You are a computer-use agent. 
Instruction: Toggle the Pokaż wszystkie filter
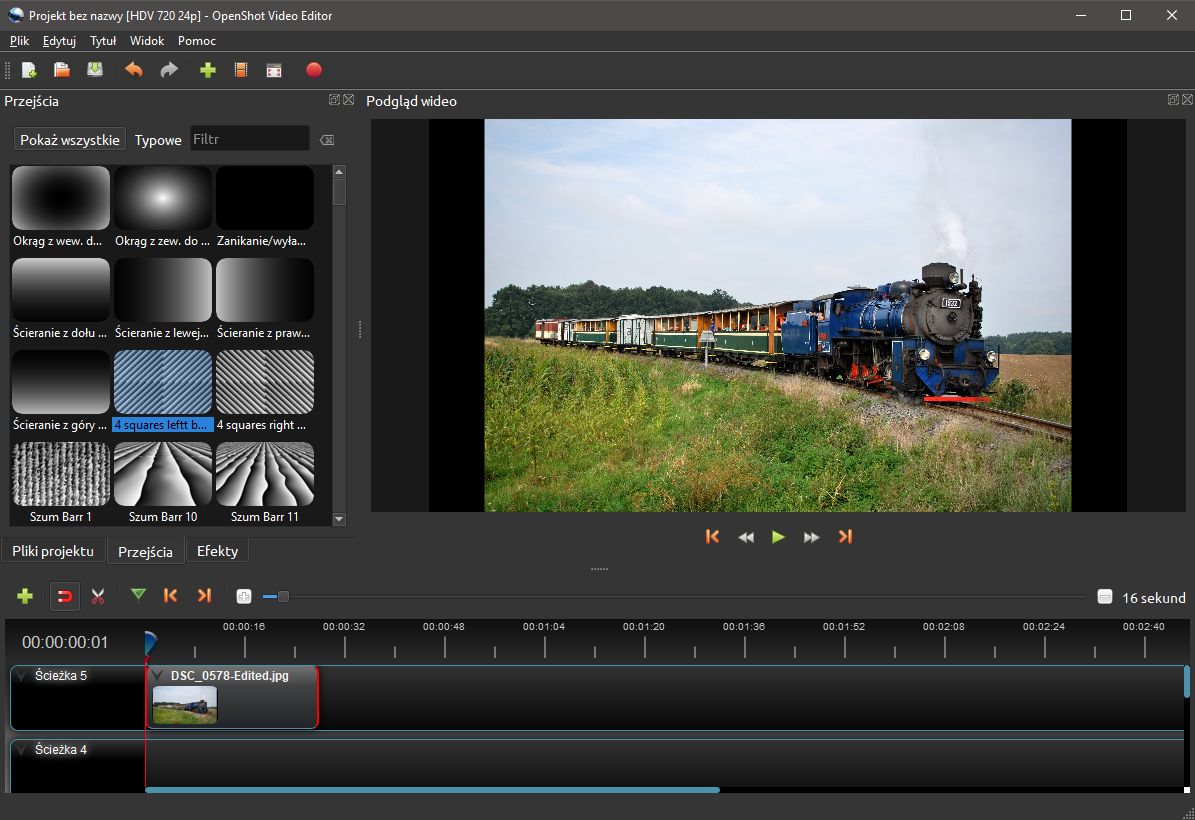(70, 140)
